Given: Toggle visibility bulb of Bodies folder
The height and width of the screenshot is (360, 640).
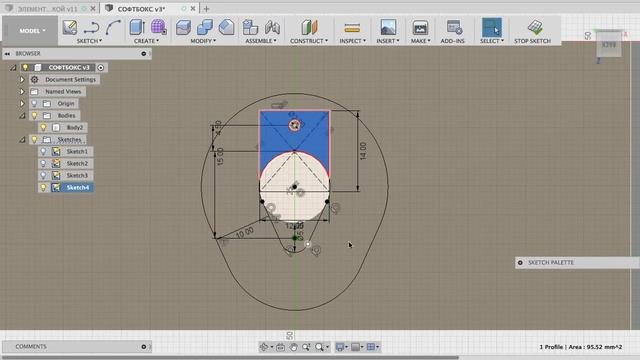Looking at the screenshot, I should [x=34, y=116].
